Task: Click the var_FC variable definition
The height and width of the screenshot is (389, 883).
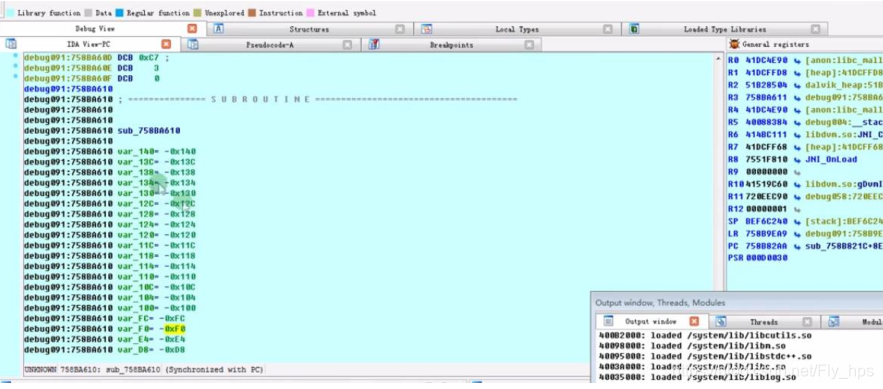Action: (151, 319)
